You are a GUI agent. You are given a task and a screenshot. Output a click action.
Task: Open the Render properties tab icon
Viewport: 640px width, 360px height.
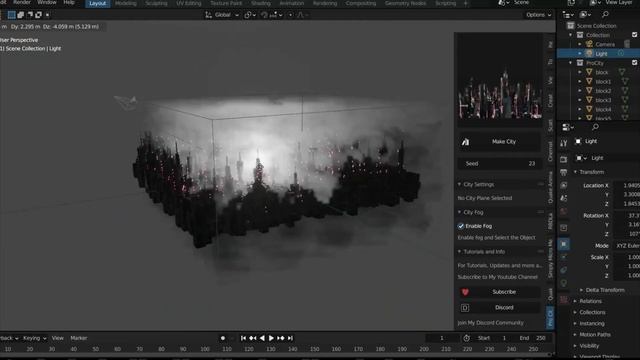[x=564, y=159]
